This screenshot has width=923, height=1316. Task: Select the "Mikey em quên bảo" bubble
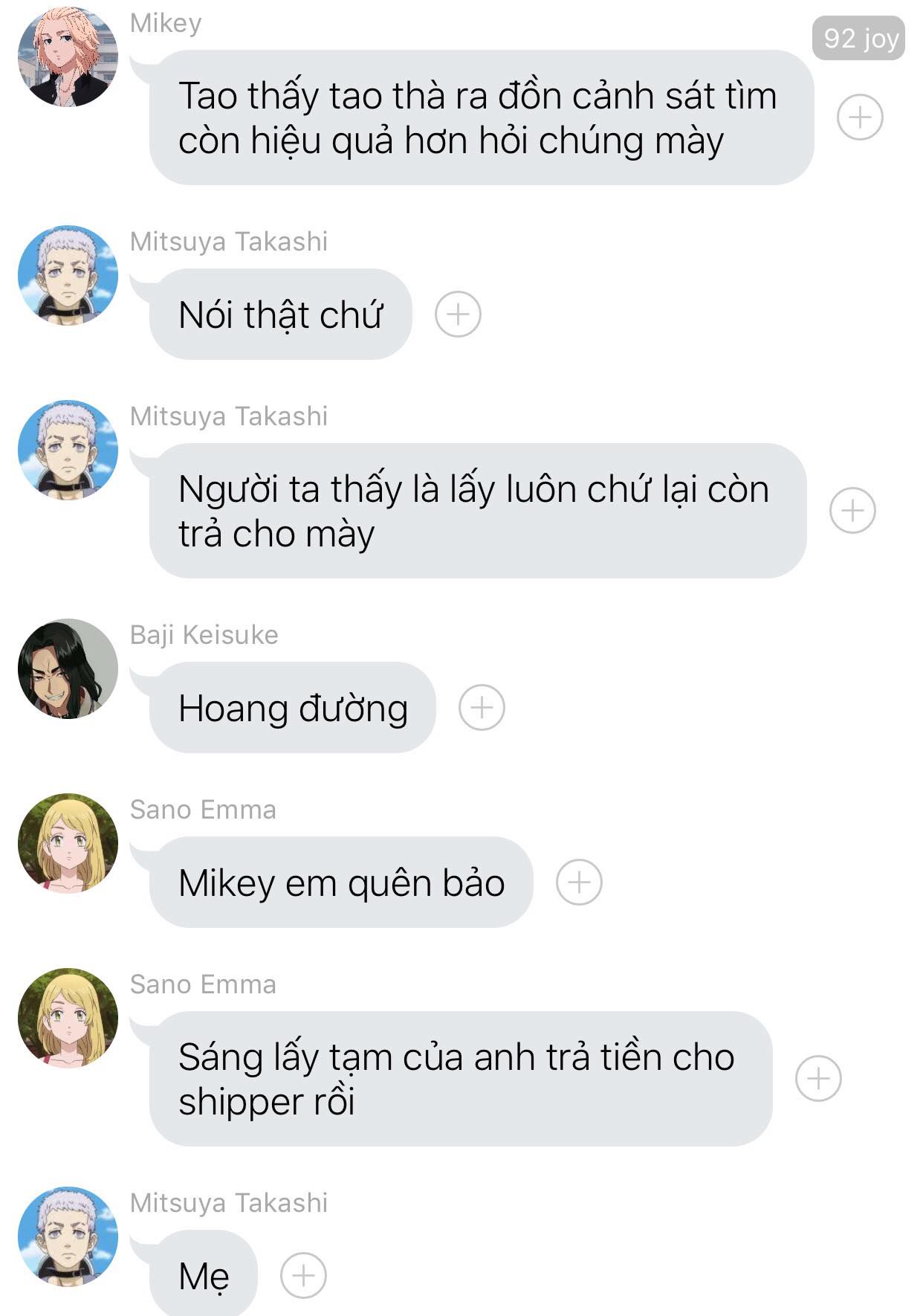tap(341, 882)
